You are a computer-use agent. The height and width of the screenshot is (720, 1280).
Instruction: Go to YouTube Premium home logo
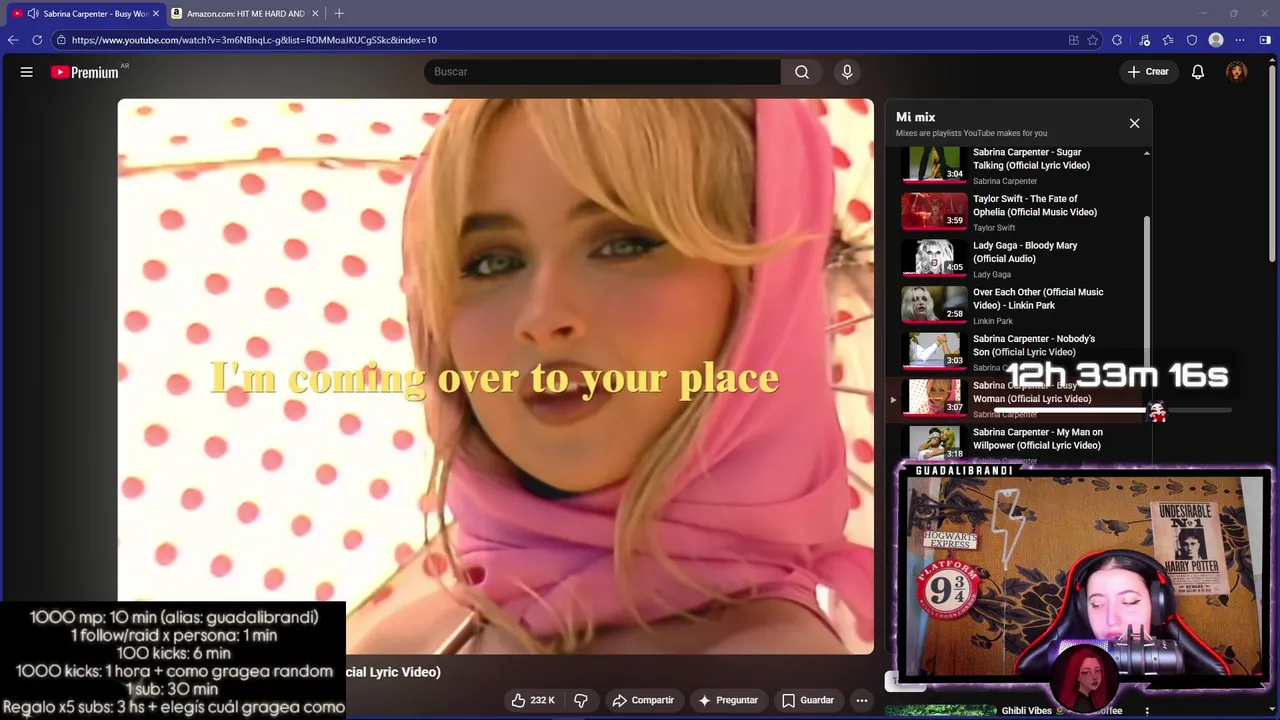click(85, 72)
